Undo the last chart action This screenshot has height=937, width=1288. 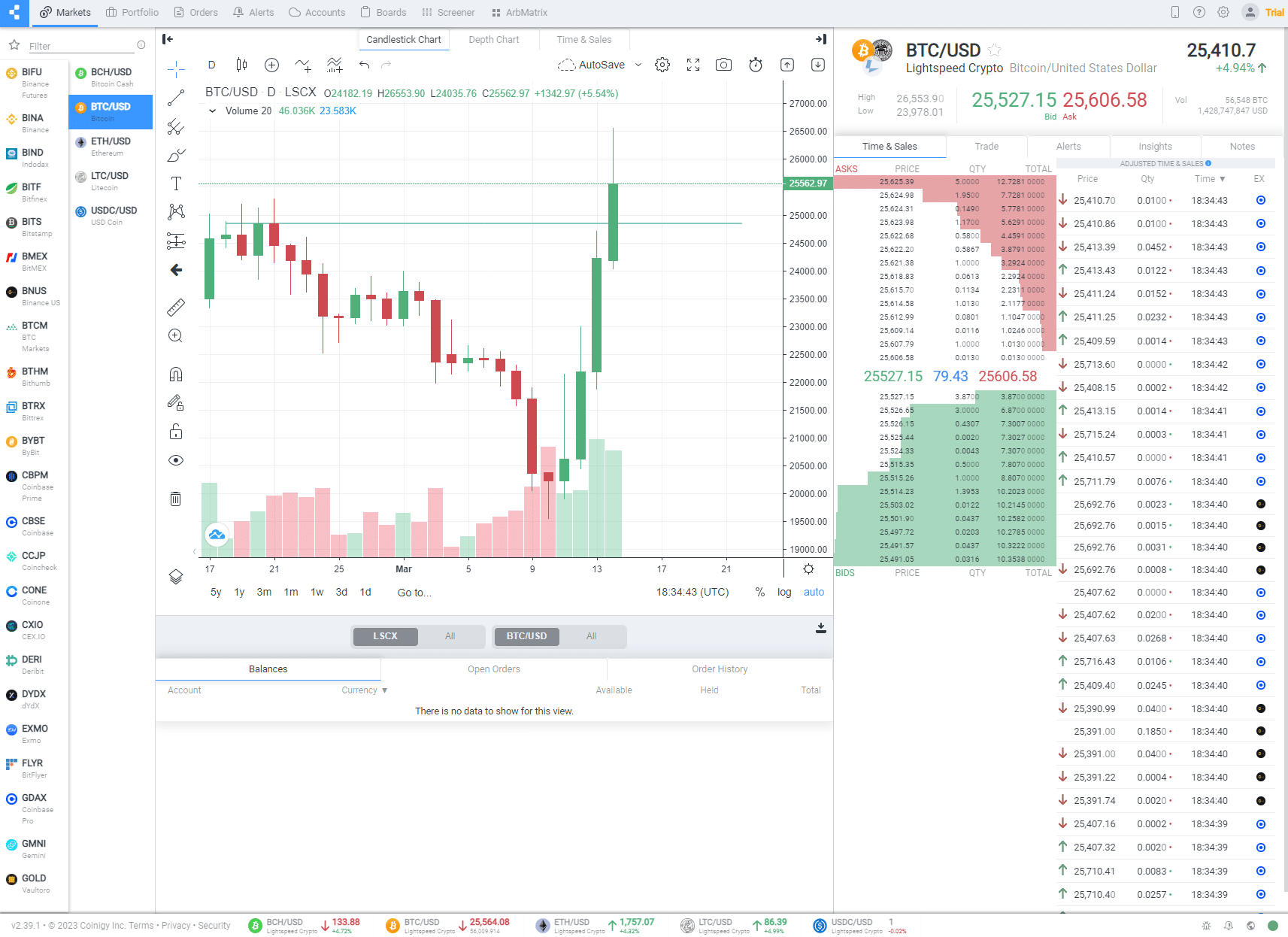click(365, 65)
